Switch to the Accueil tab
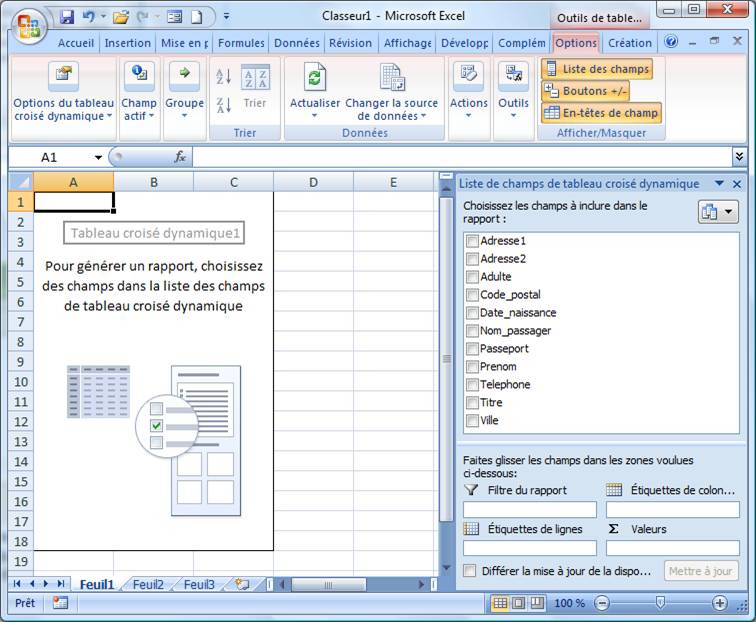 pos(76,43)
